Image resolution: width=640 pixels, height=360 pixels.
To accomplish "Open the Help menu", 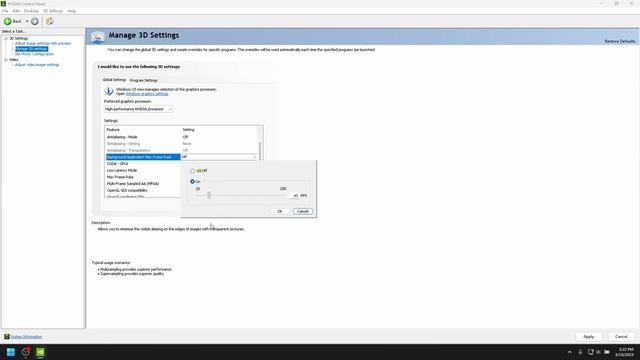I will click(x=71, y=11).
